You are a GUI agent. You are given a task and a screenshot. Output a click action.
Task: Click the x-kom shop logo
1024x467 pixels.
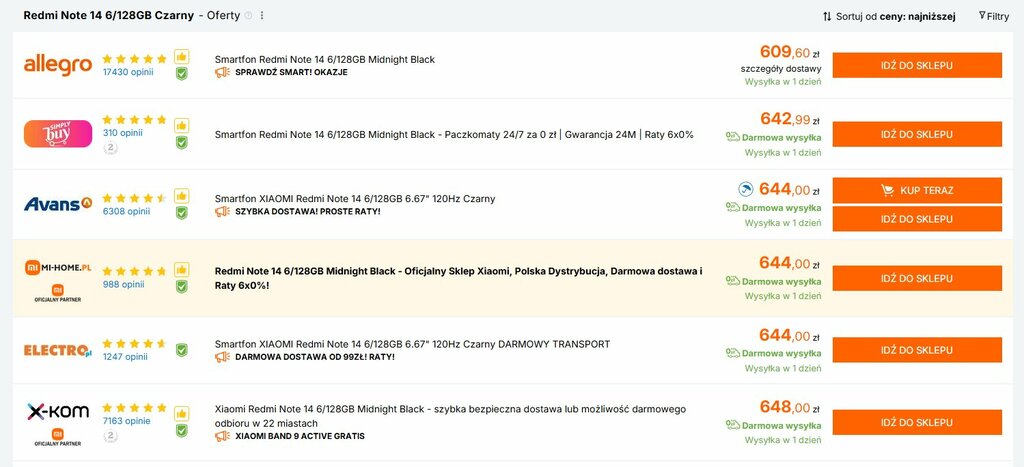point(57,411)
